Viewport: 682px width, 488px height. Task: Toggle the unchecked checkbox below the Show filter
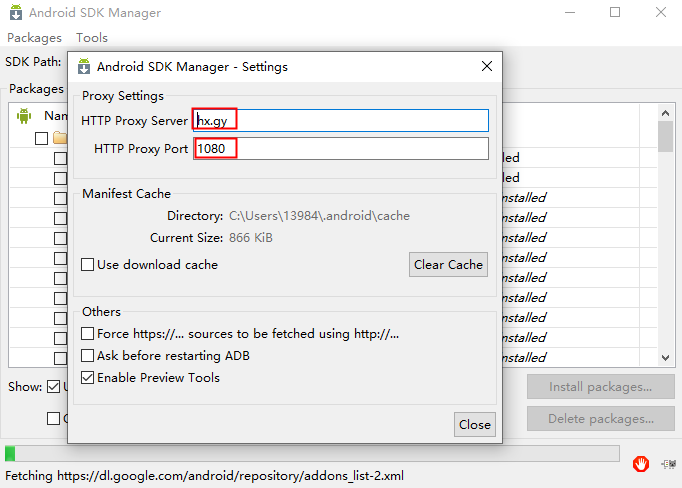click(53, 418)
